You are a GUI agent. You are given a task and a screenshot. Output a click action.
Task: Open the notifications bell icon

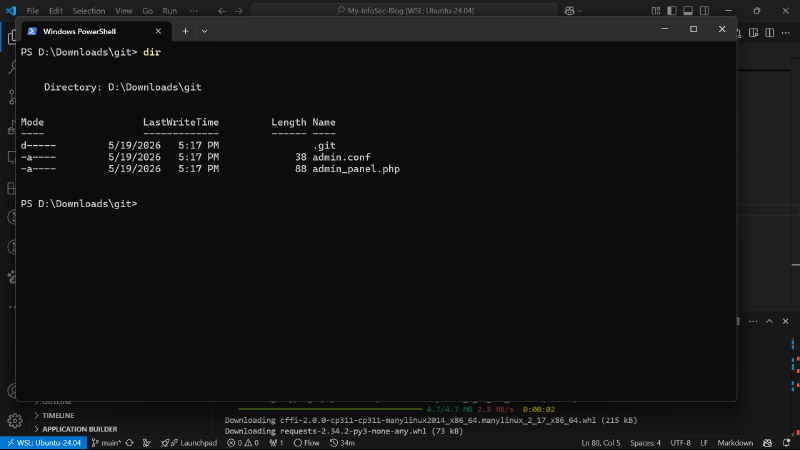click(x=786, y=443)
